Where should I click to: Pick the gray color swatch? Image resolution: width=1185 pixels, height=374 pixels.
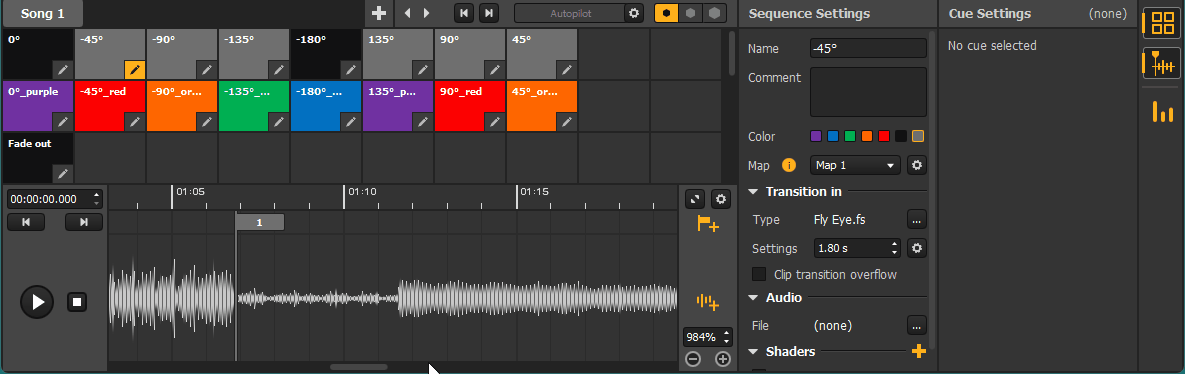point(918,137)
